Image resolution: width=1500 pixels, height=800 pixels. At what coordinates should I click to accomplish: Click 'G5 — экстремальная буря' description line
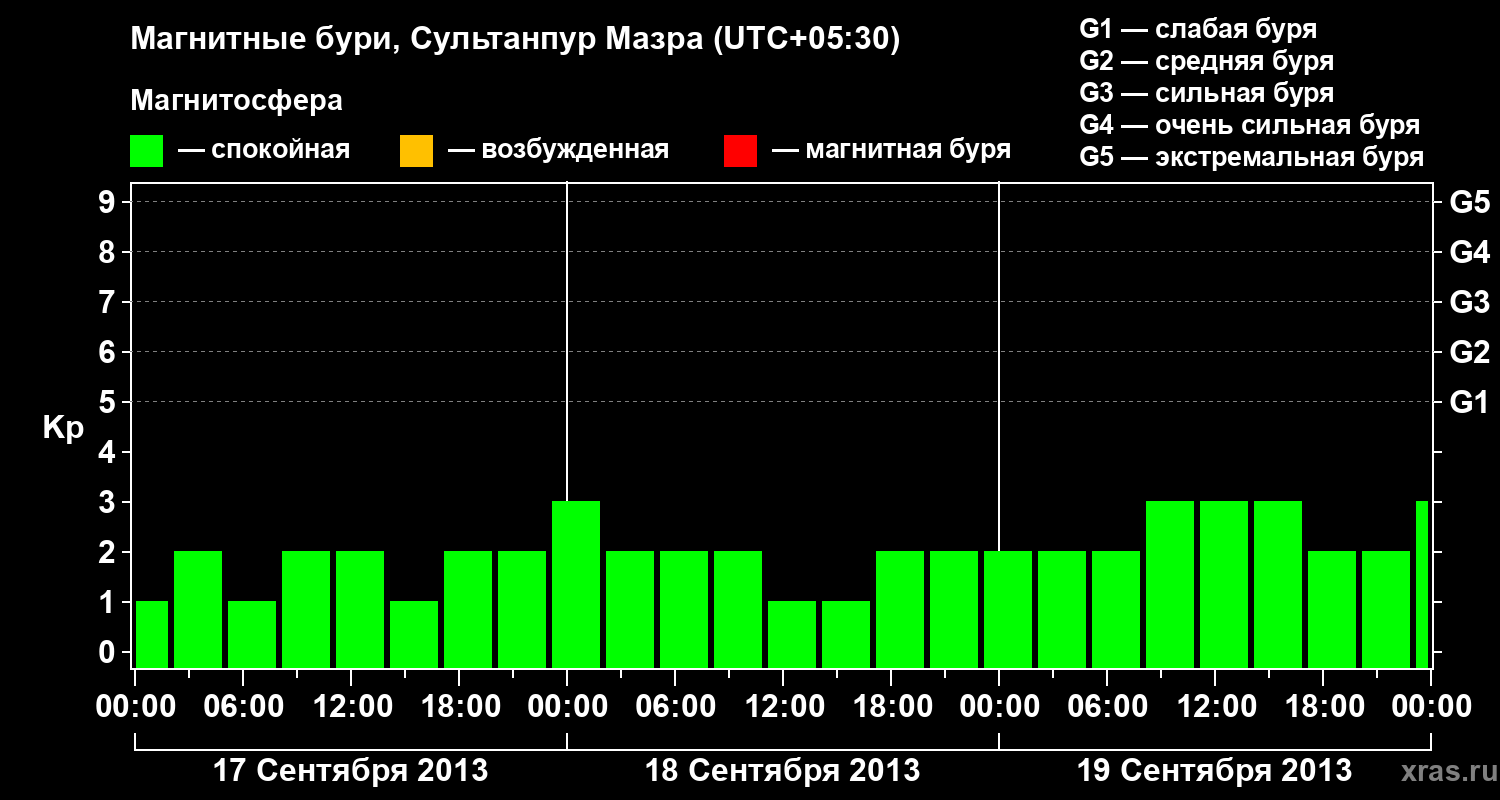click(x=1251, y=157)
